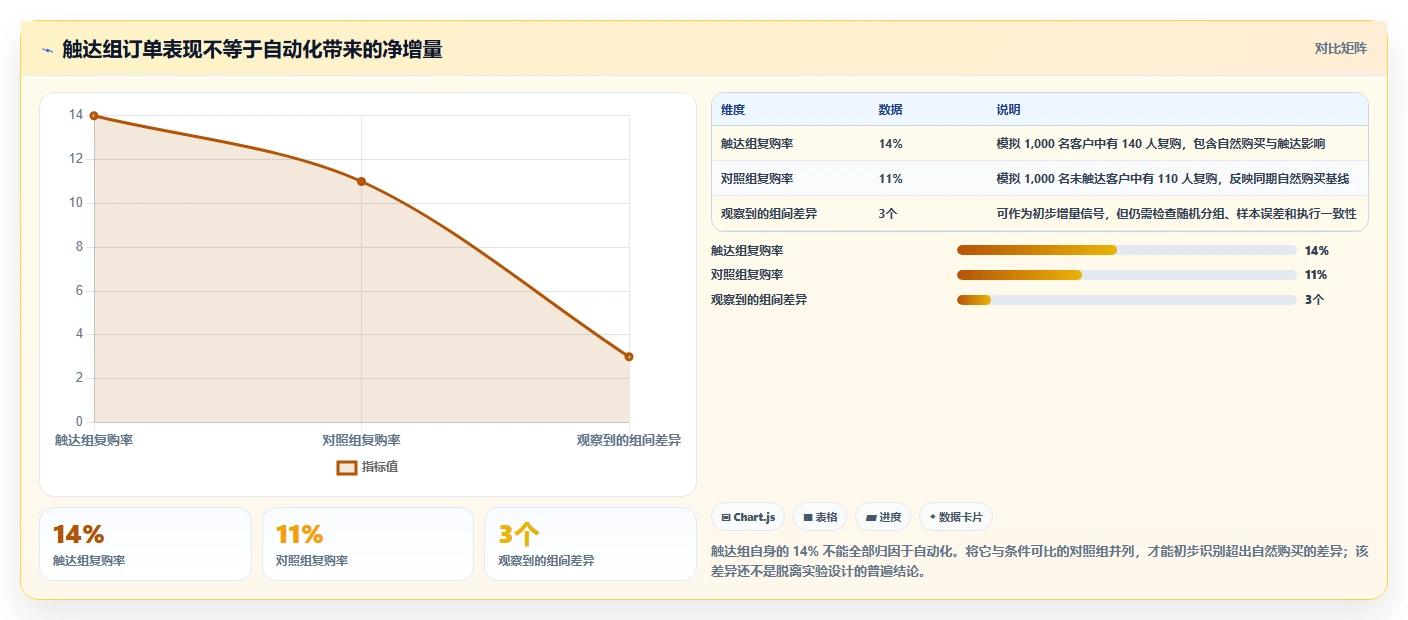The width and height of the screenshot is (1408, 620).
Task: Toggle the 指标值 legend swatch
Action: click(x=347, y=467)
